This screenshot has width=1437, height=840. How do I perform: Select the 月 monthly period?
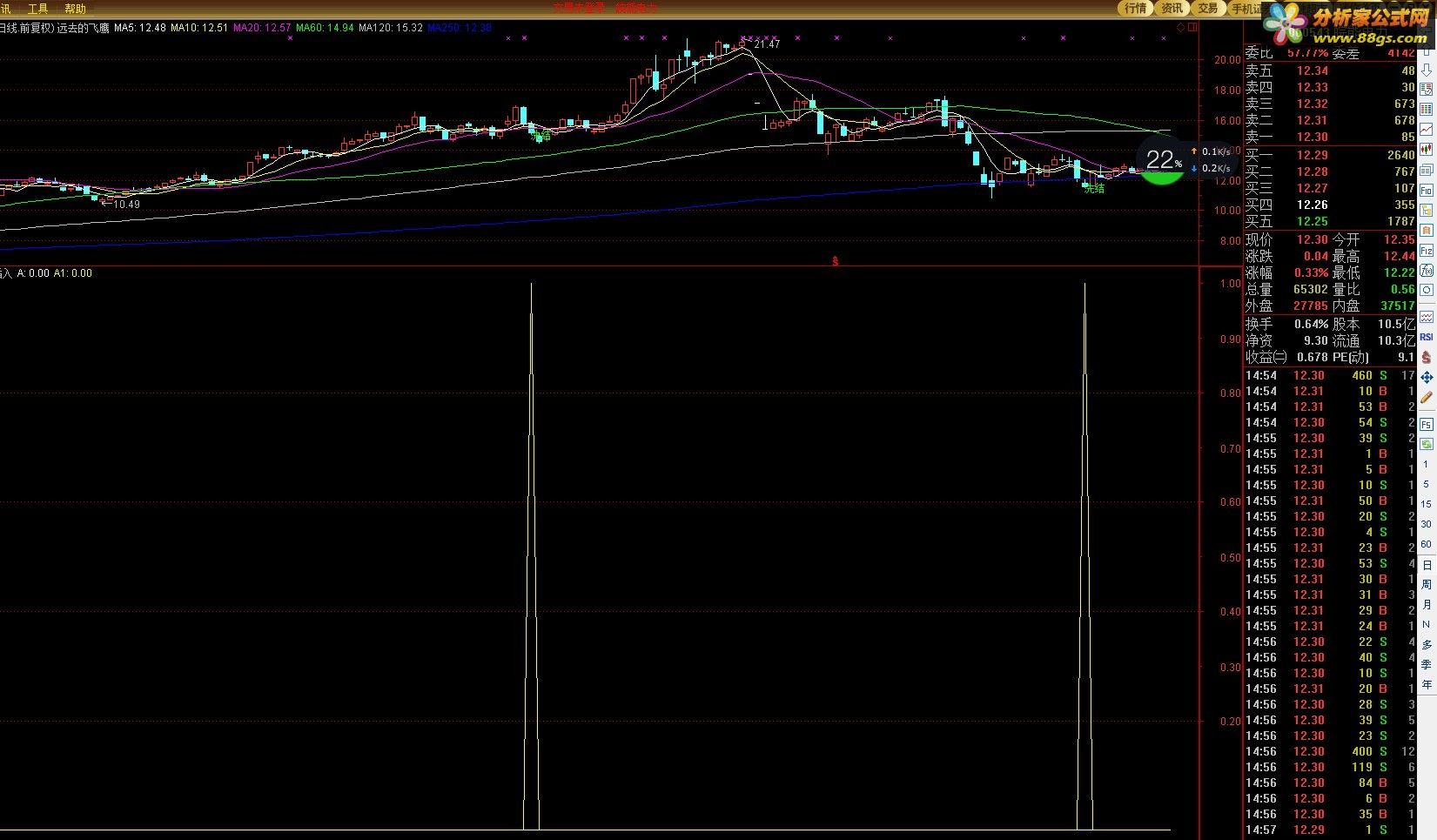click(x=1427, y=605)
